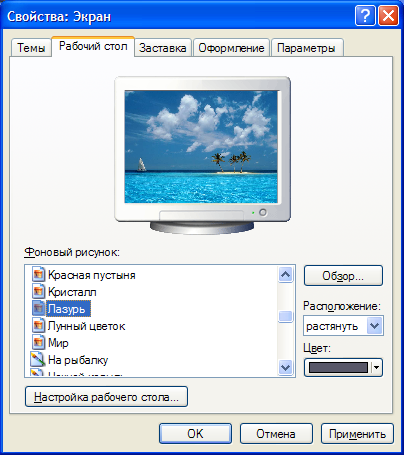Click the wallpaper list scroll-up arrow
Viewport: 404px width, 455px height.
tap(285, 274)
